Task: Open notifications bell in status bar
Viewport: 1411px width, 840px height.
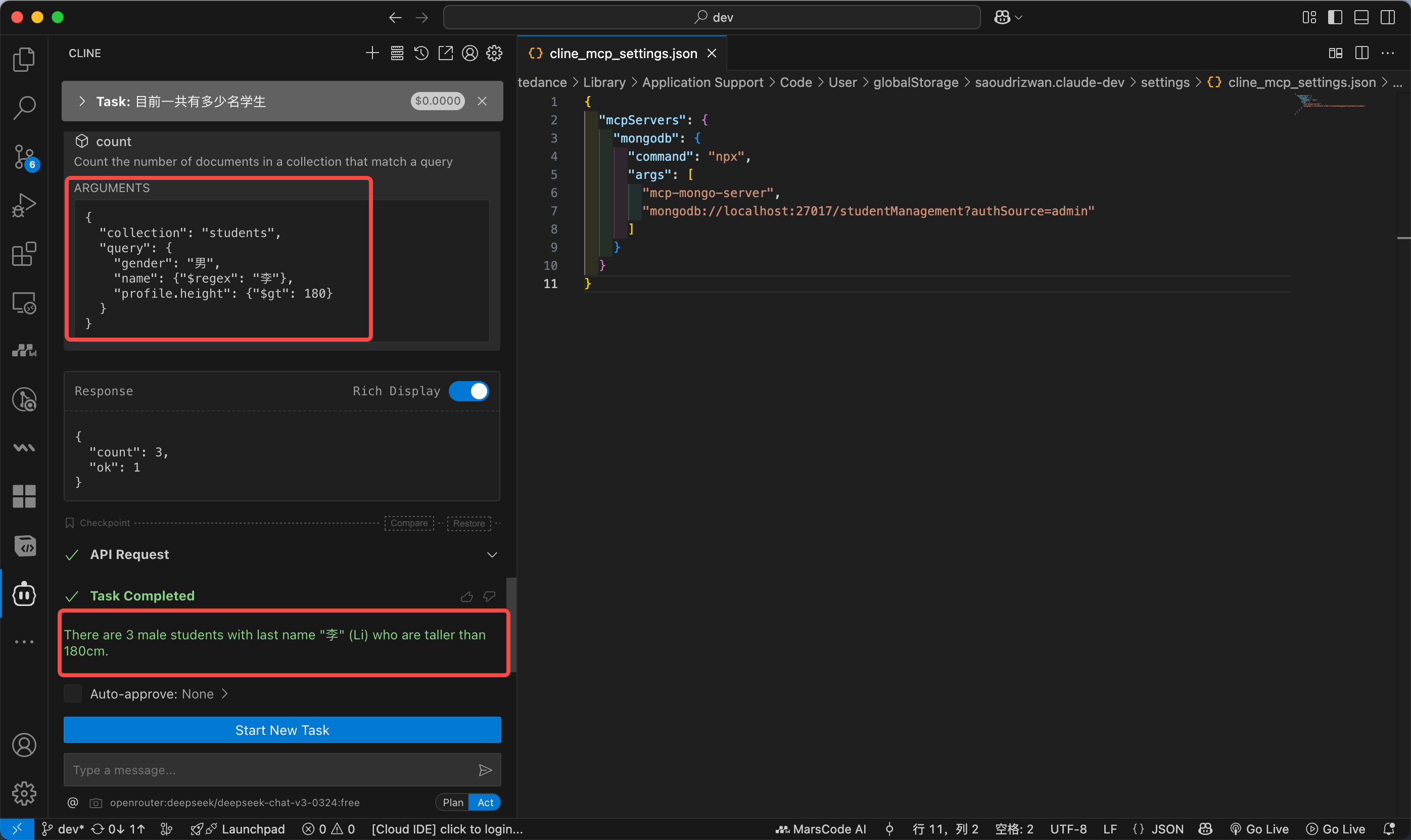Action: tap(1388, 829)
